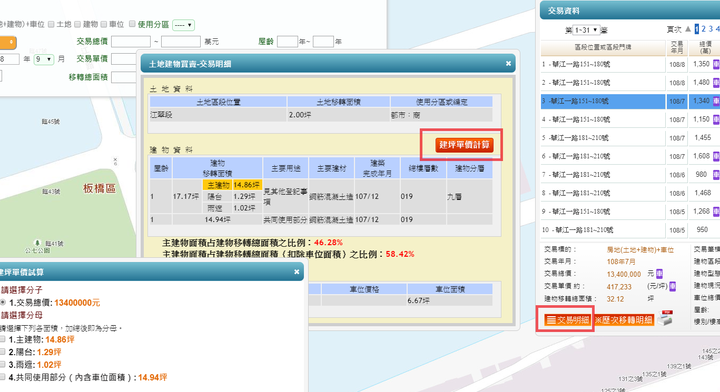Click 總價(萬) column header
The image size is (720, 392).
point(705,47)
